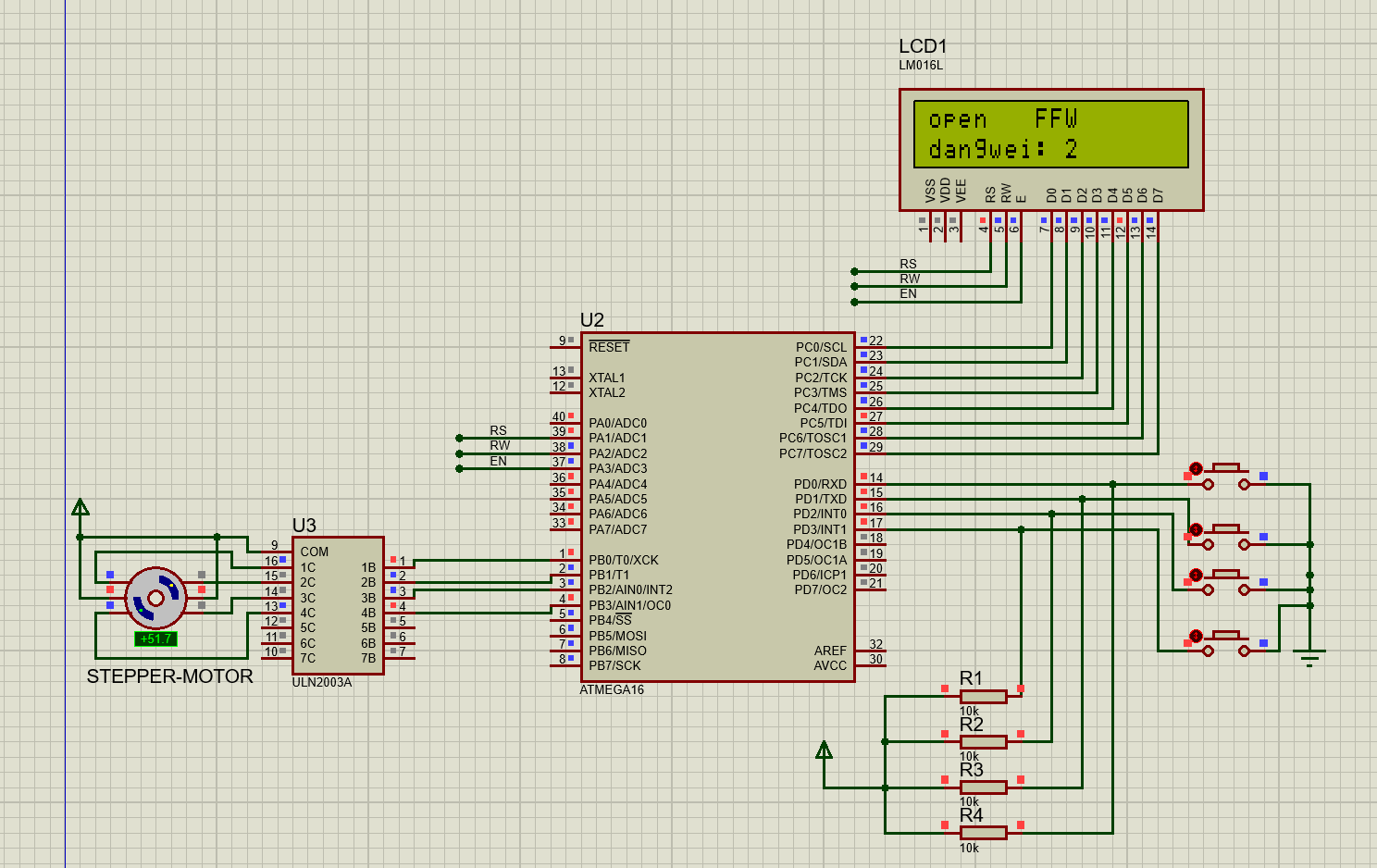Select the U3 reference label

304,526
